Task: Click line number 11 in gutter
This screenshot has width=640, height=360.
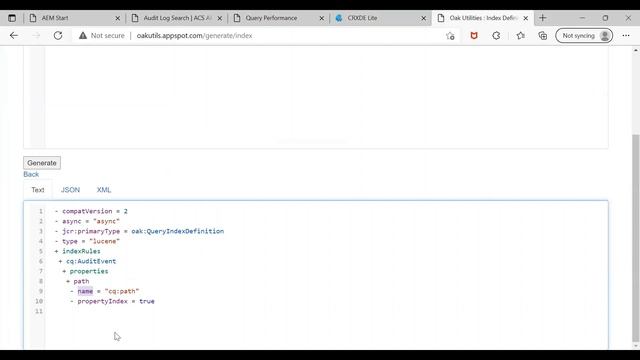Action: (39, 311)
